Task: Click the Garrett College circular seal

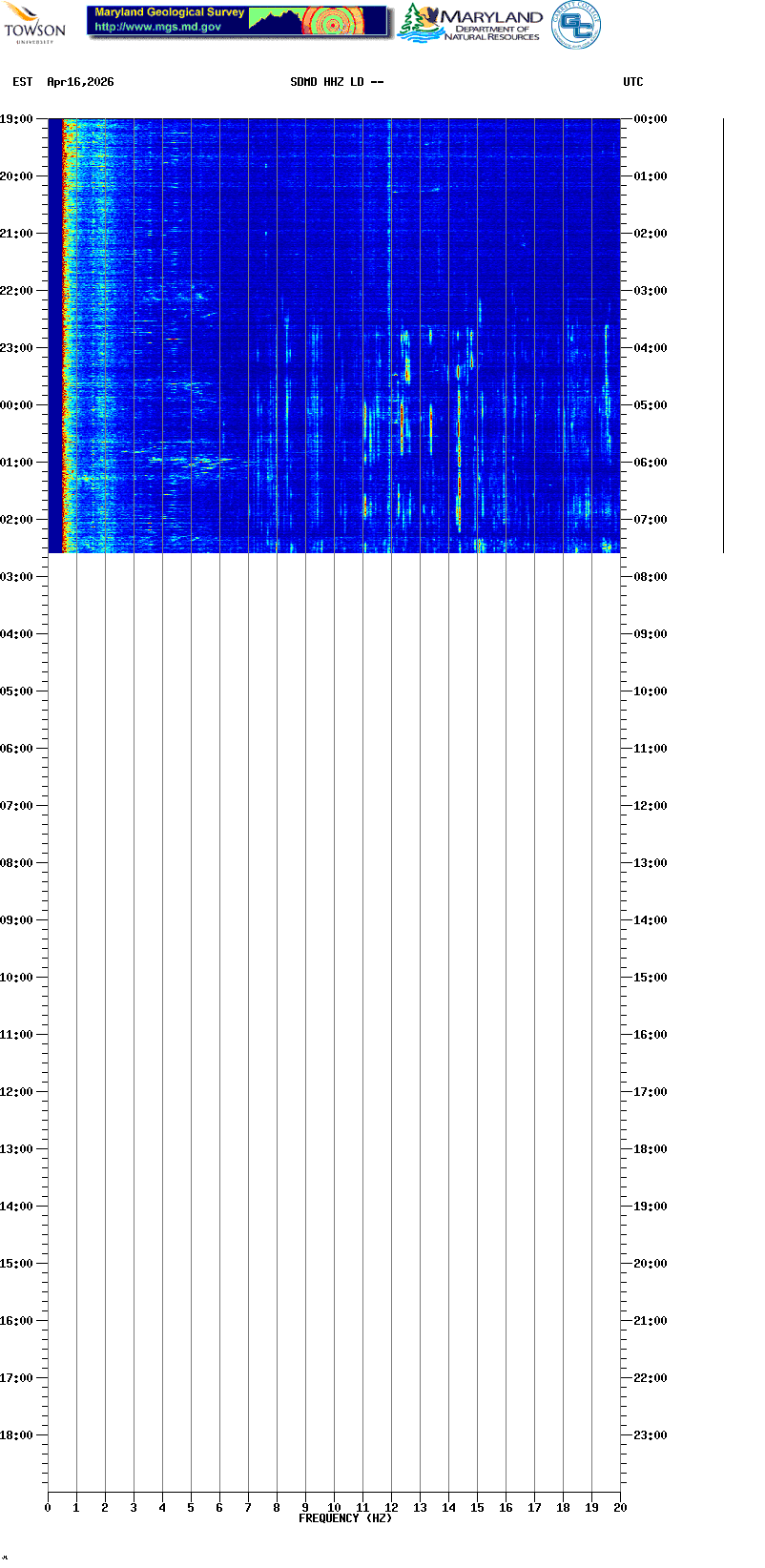Action: coord(576,25)
